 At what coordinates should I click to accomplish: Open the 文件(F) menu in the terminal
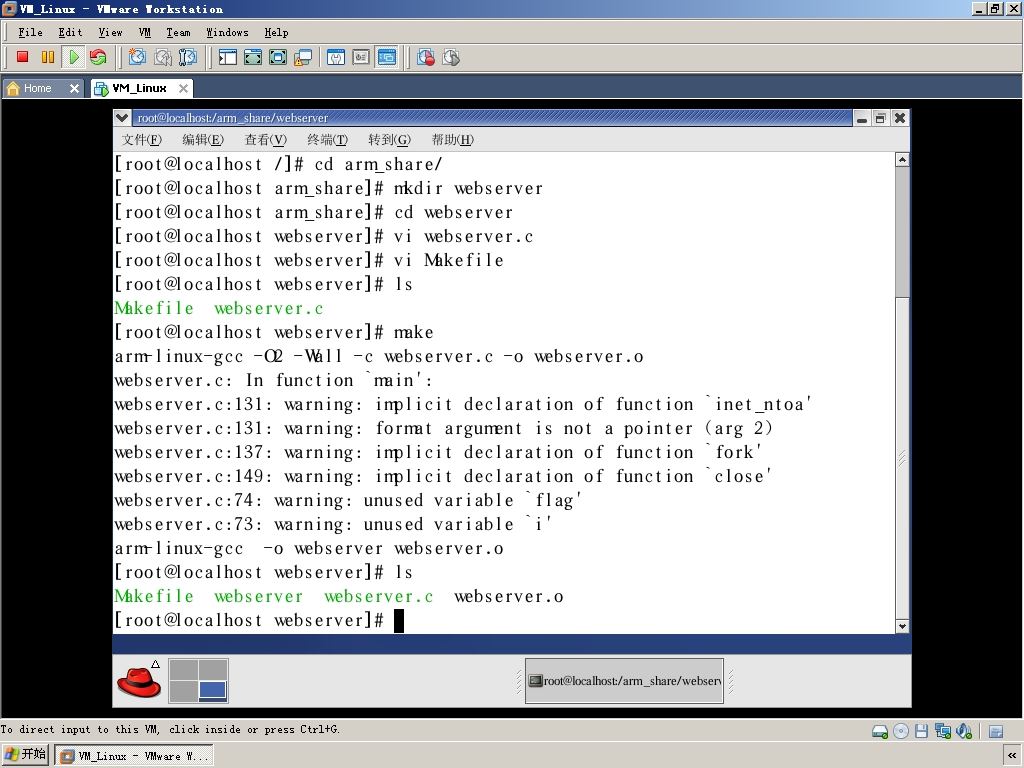[x=142, y=140]
